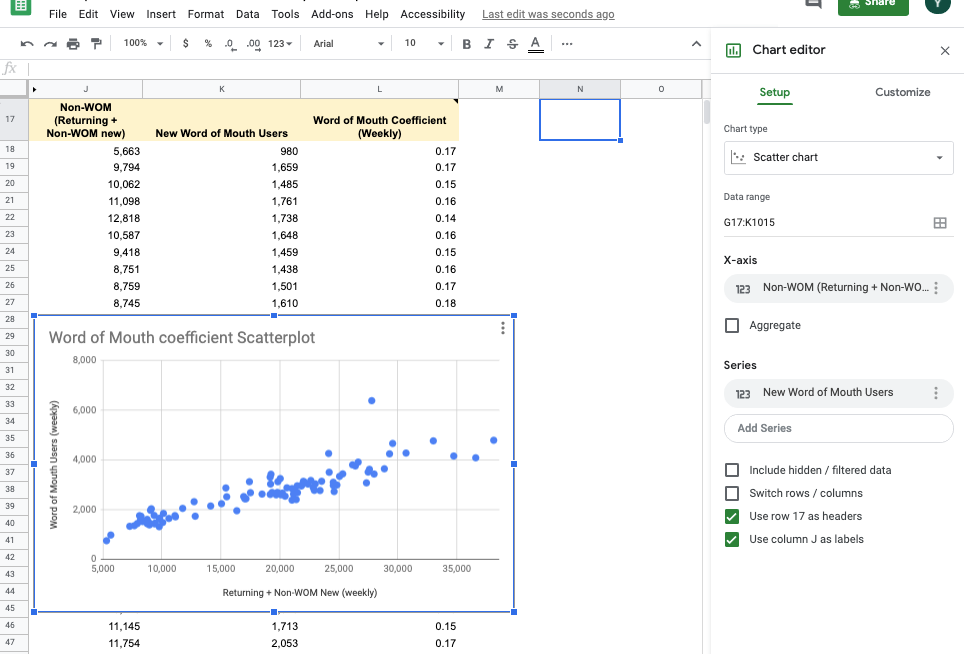Enable the Aggregate checkbox
The image size is (964, 654).
pyautogui.click(x=732, y=326)
